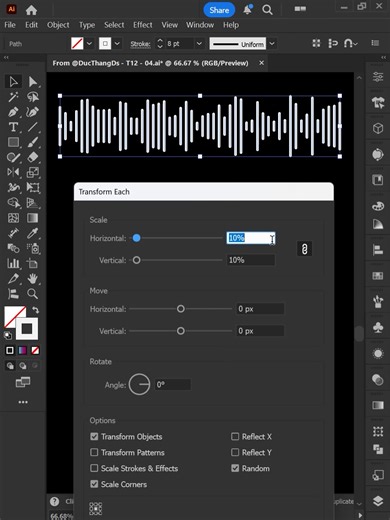Open the Type menu
This screenshot has width=390, height=520.
pos(87,25)
